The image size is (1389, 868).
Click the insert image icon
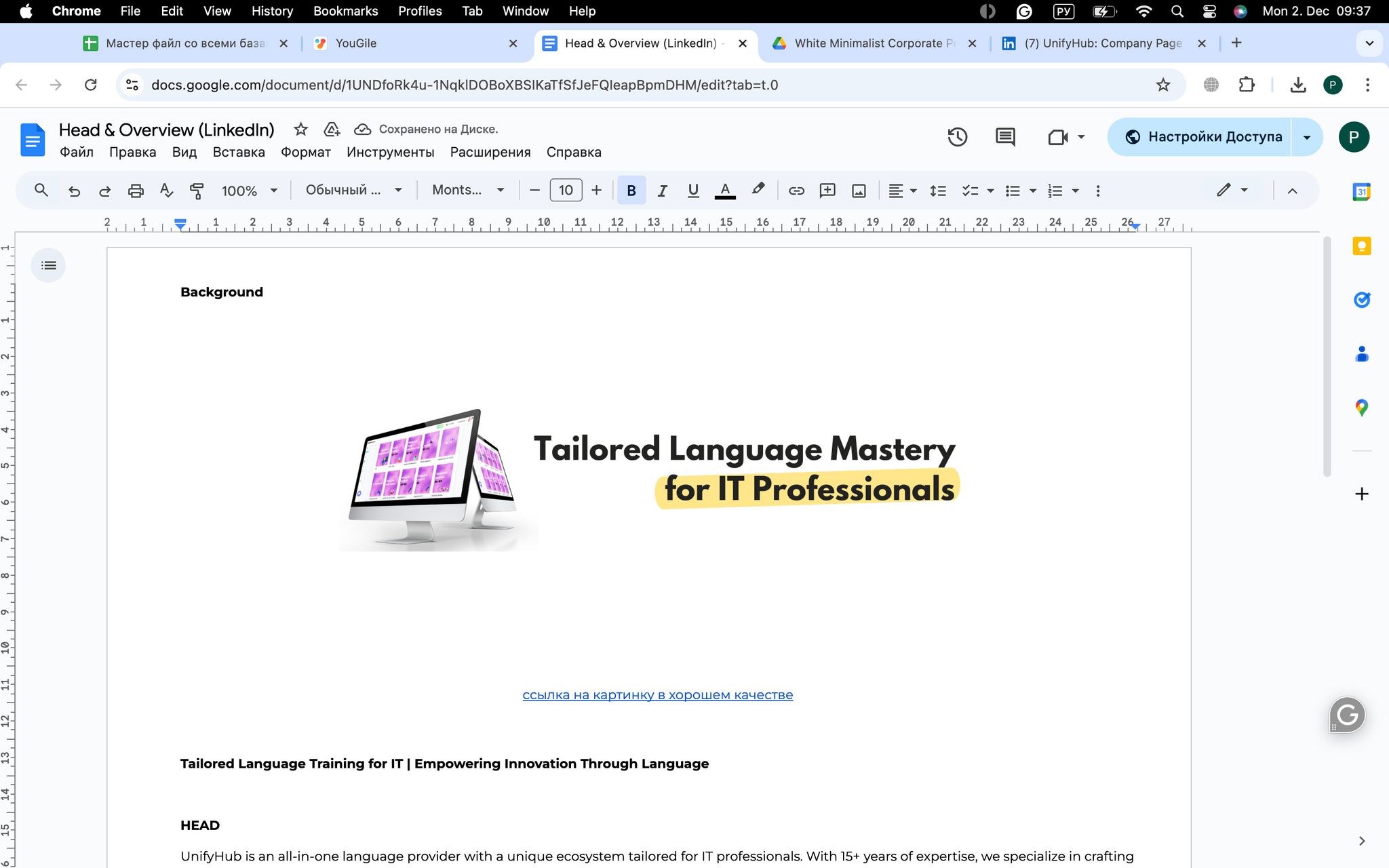pyautogui.click(x=859, y=191)
